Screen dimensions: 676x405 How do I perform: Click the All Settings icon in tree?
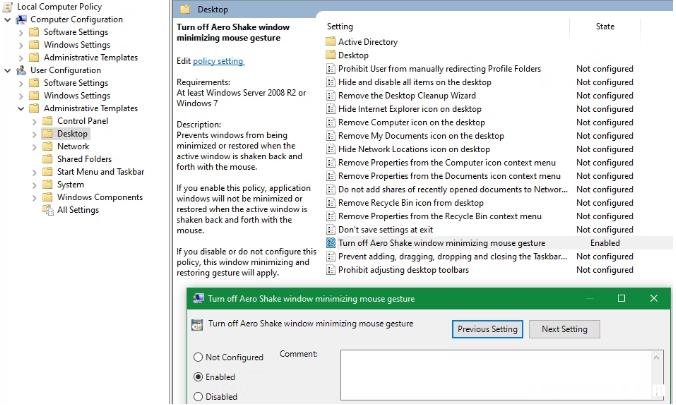[47, 210]
